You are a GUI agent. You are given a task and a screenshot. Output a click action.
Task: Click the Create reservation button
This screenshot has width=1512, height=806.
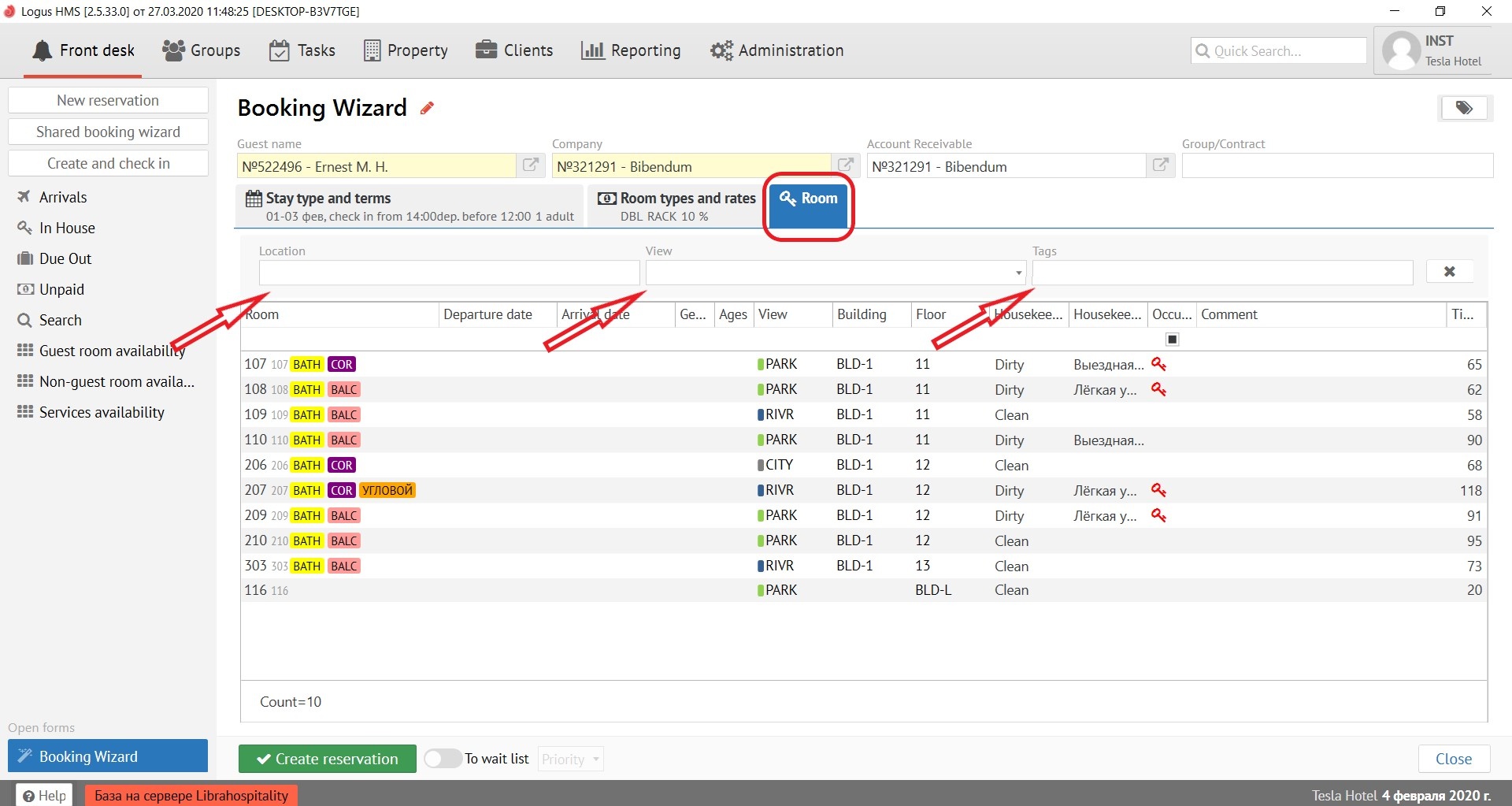click(x=328, y=759)
